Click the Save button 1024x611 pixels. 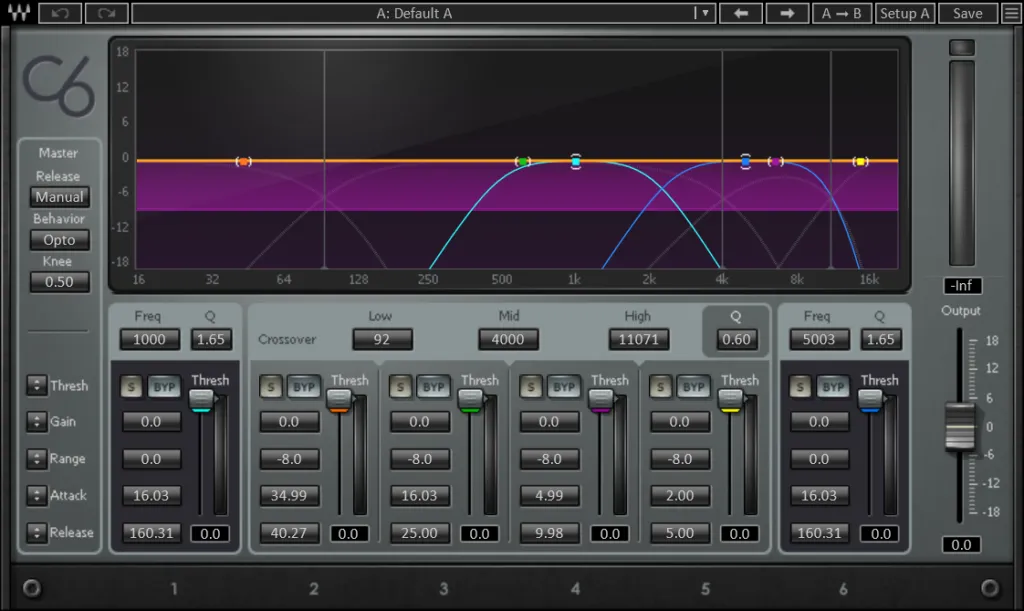click(966, 13)
